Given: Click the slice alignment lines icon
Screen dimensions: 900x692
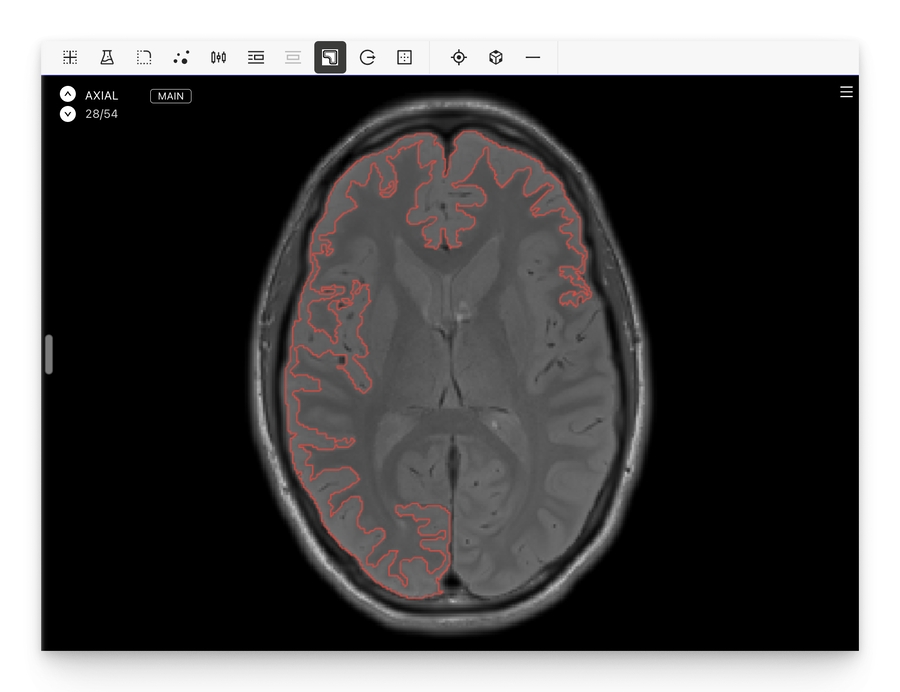Looking at the screenshot, I should coord(256,58).
